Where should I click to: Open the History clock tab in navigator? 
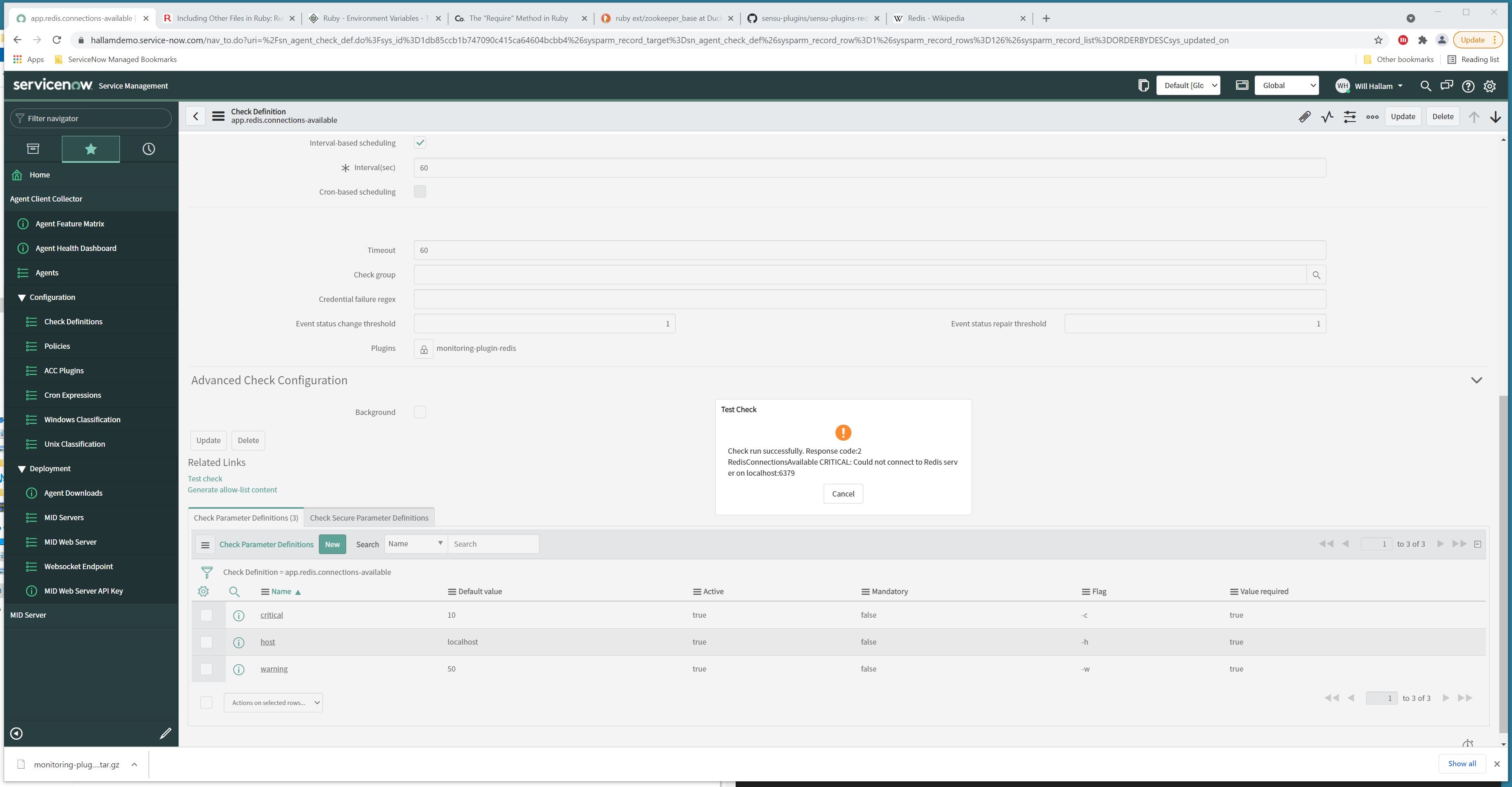point(148,149)
